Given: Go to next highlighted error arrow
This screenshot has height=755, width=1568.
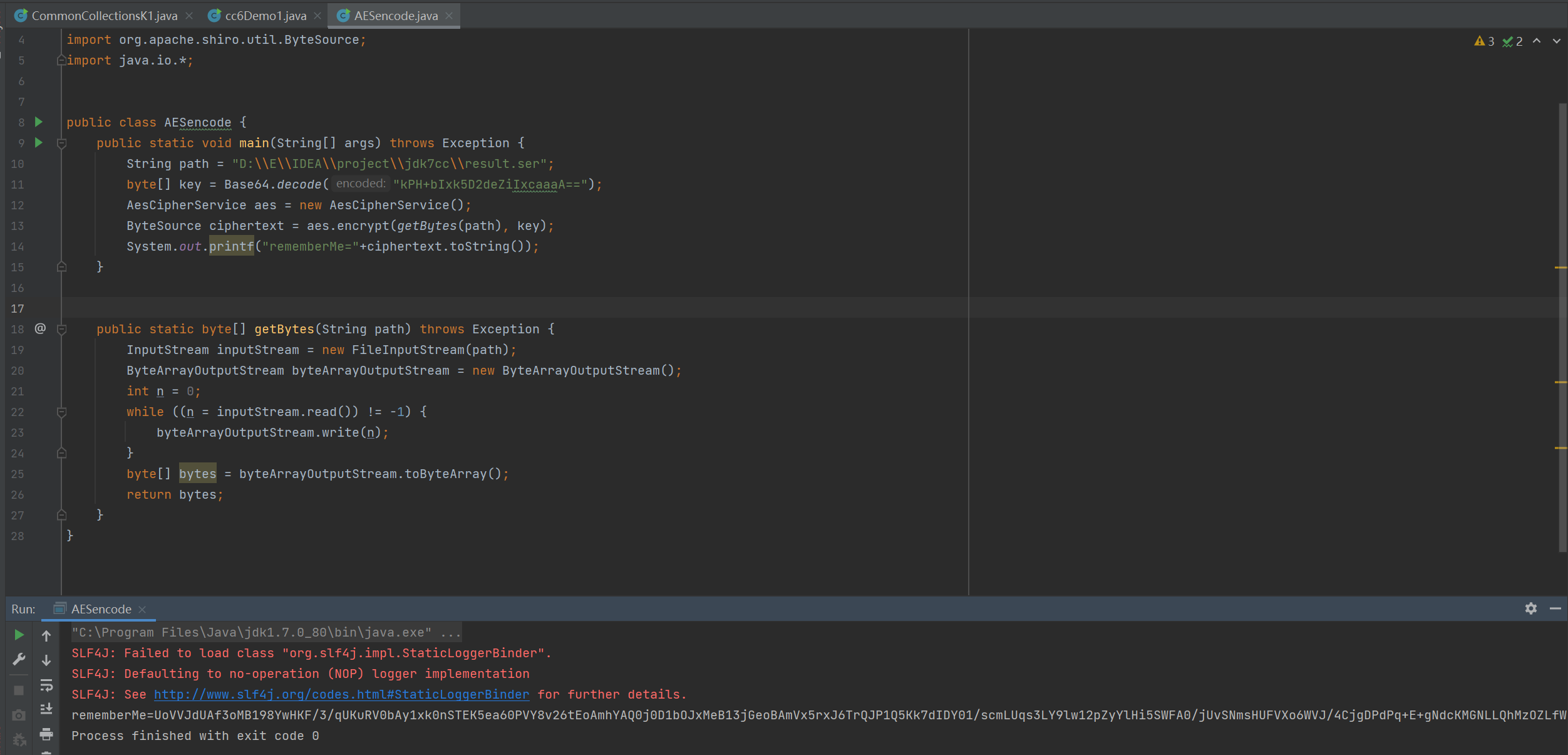Looking at the screenshot, I should pyautogui.click(x=1557, y=41).
